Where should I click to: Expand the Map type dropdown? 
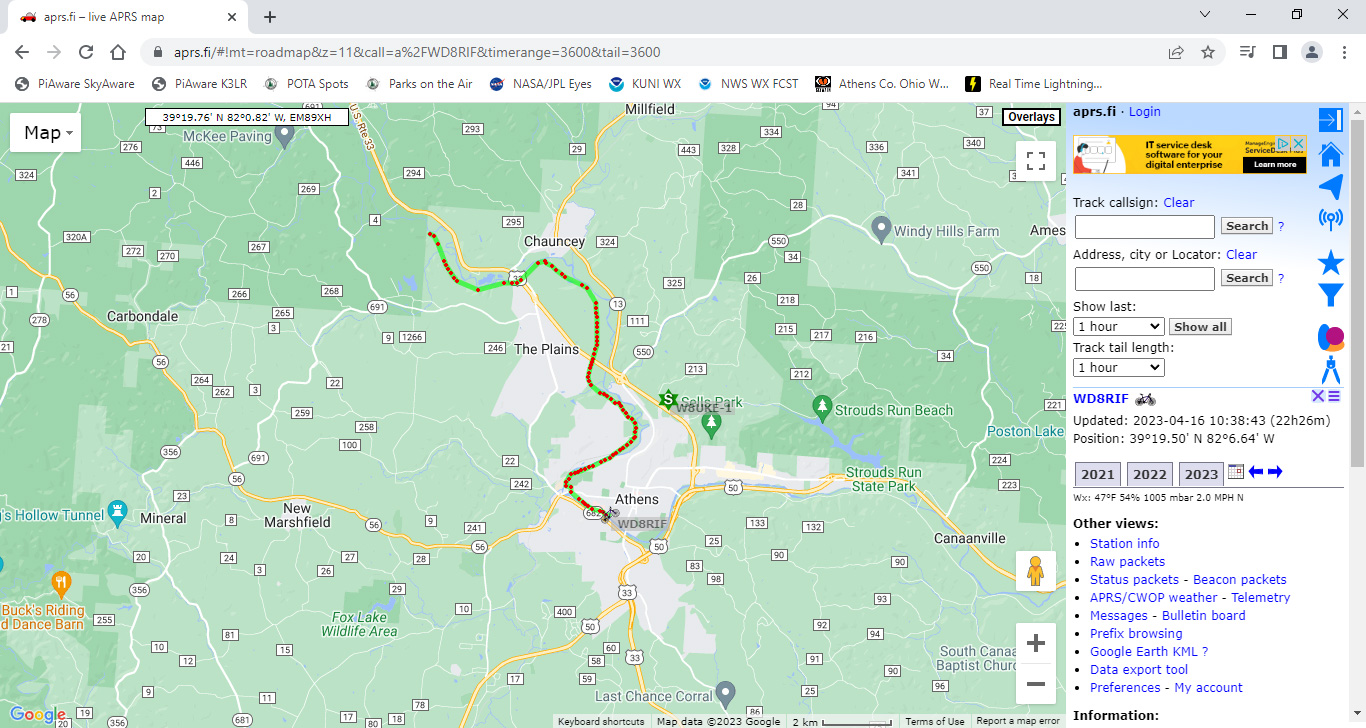(45, 133)
